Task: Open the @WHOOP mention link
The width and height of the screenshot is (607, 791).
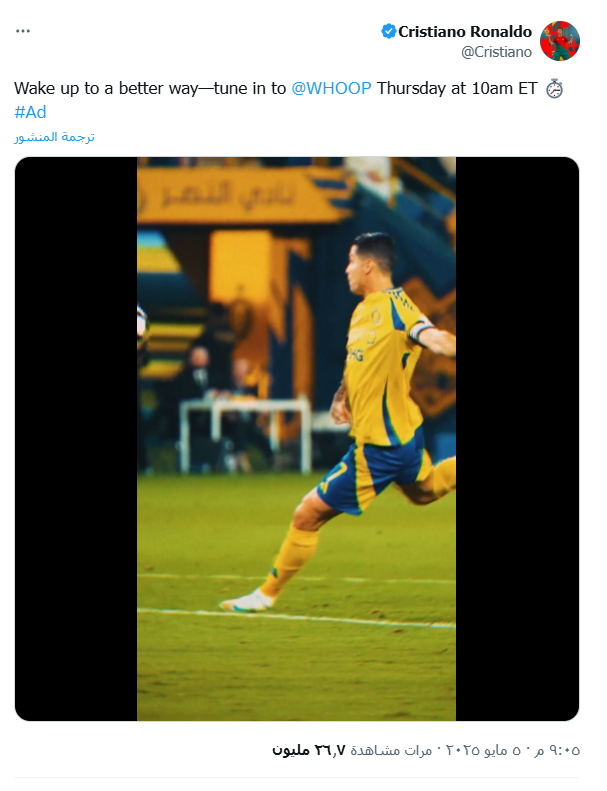Action: click(x=332, y=88)
